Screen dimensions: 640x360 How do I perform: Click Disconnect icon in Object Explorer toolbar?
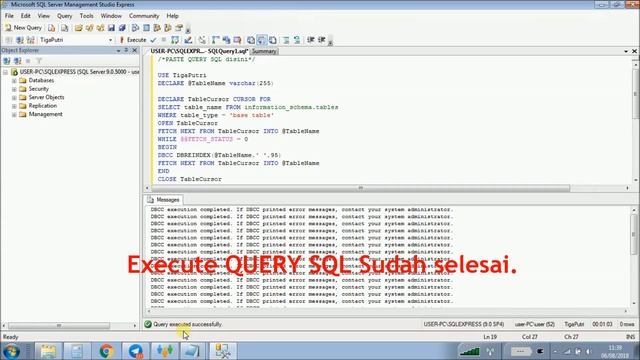[18, 61]
